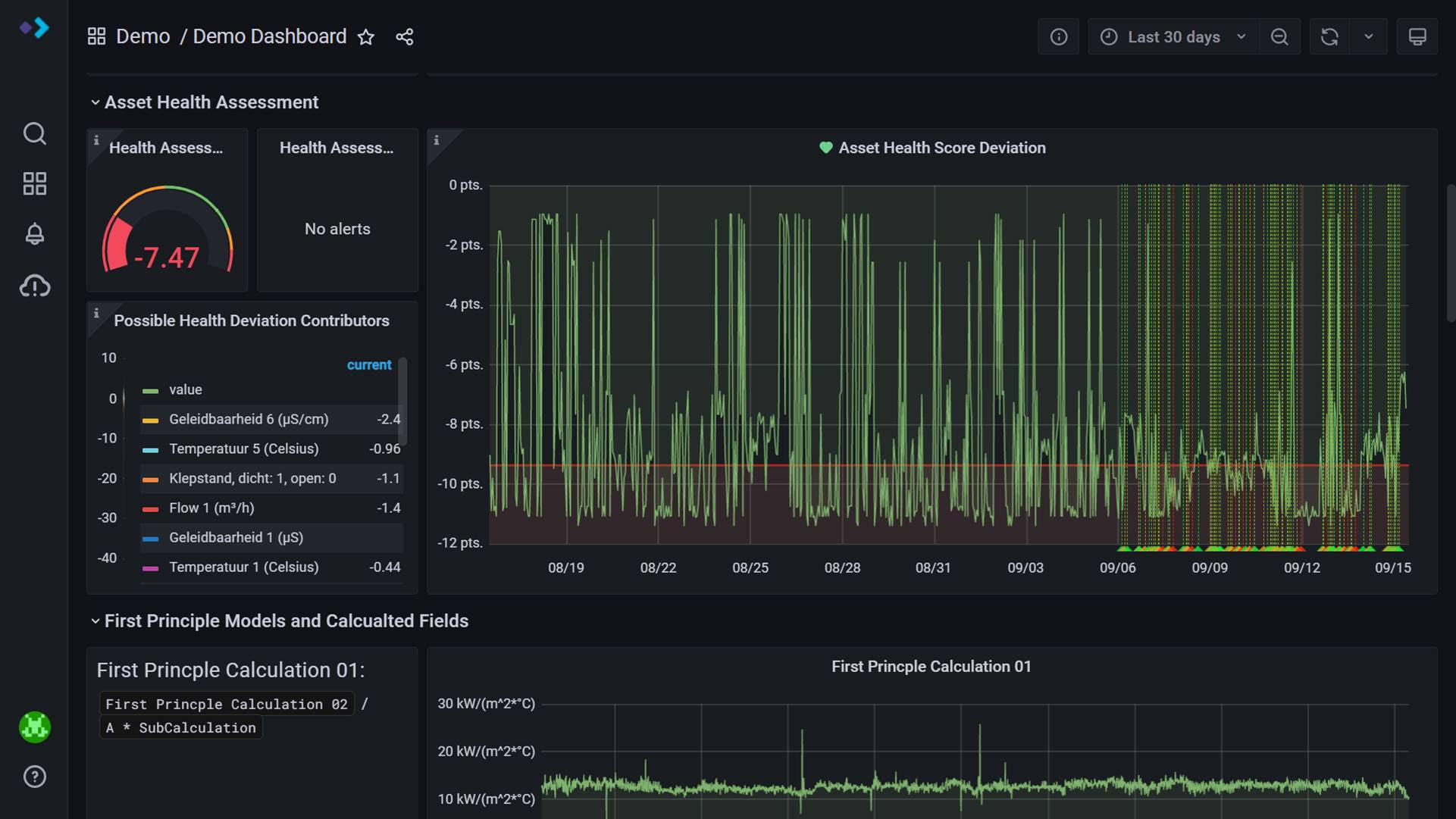The width and height of the screenshot is (1456, 819).
Task: Open the Last 30 days time picker
Action: click(x=1173, y=37)
